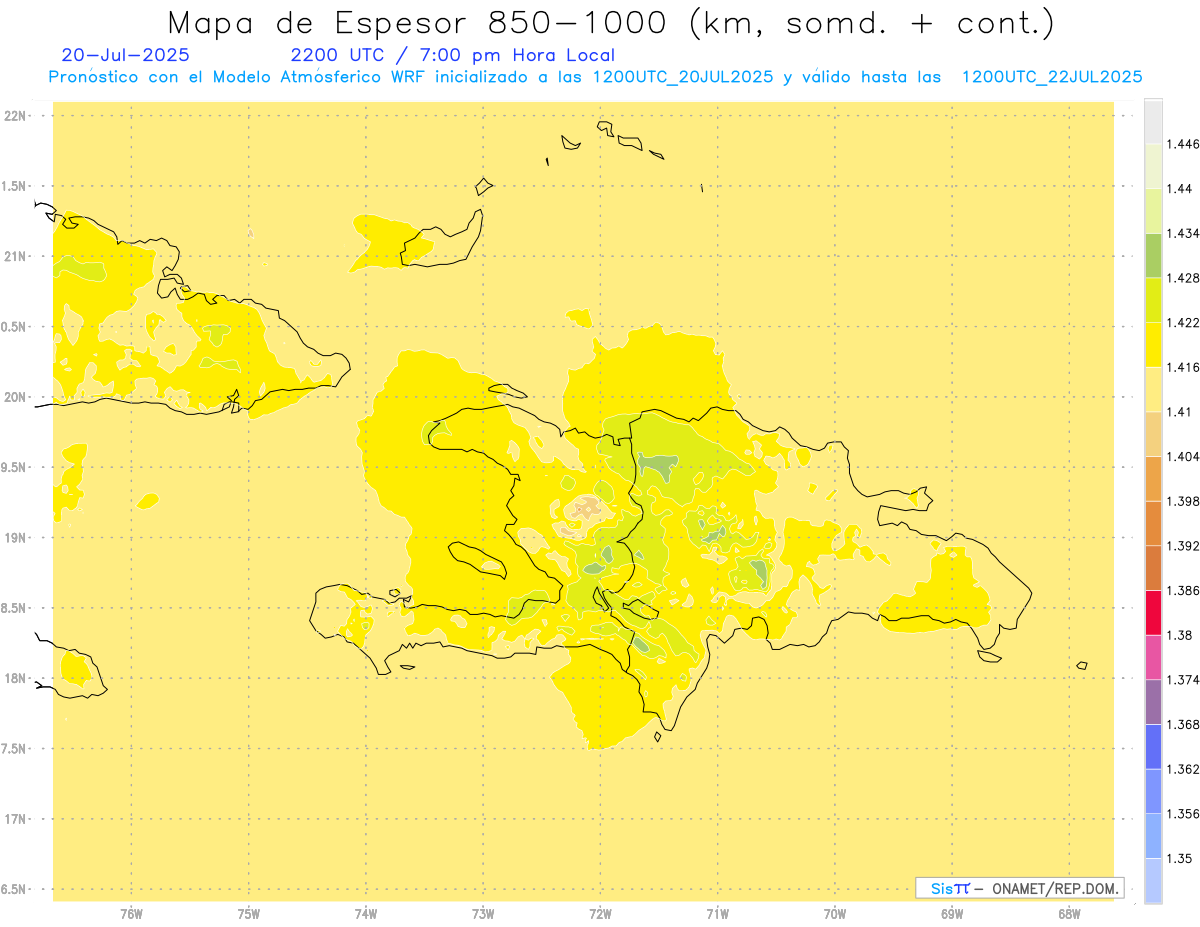Click the pink swatch between 1.374 and 1.38

1153,657
